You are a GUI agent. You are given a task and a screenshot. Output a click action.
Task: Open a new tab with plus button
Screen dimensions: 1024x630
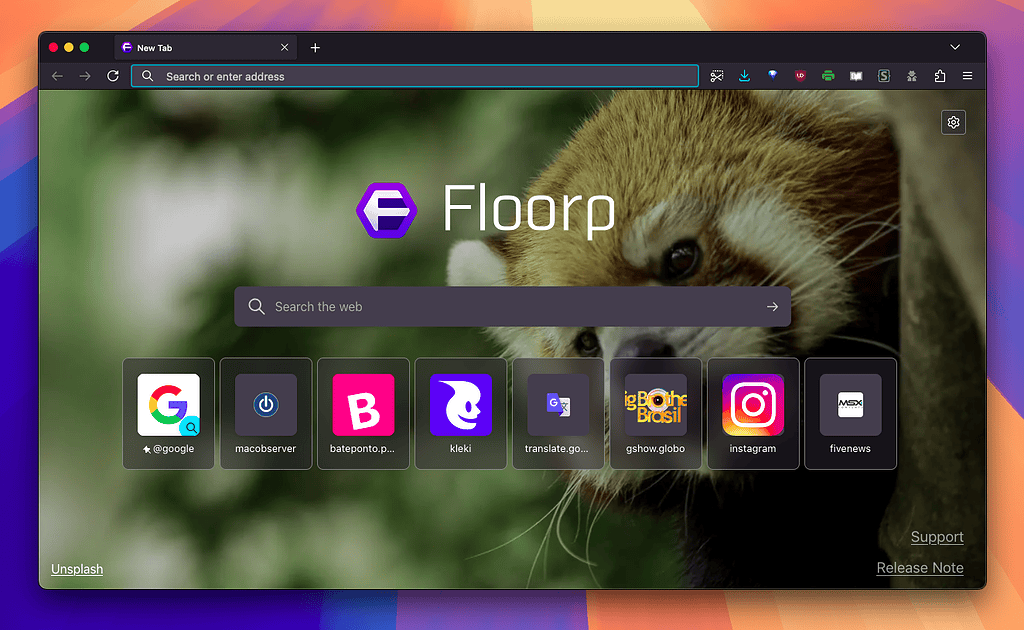[x=315, y=47]
